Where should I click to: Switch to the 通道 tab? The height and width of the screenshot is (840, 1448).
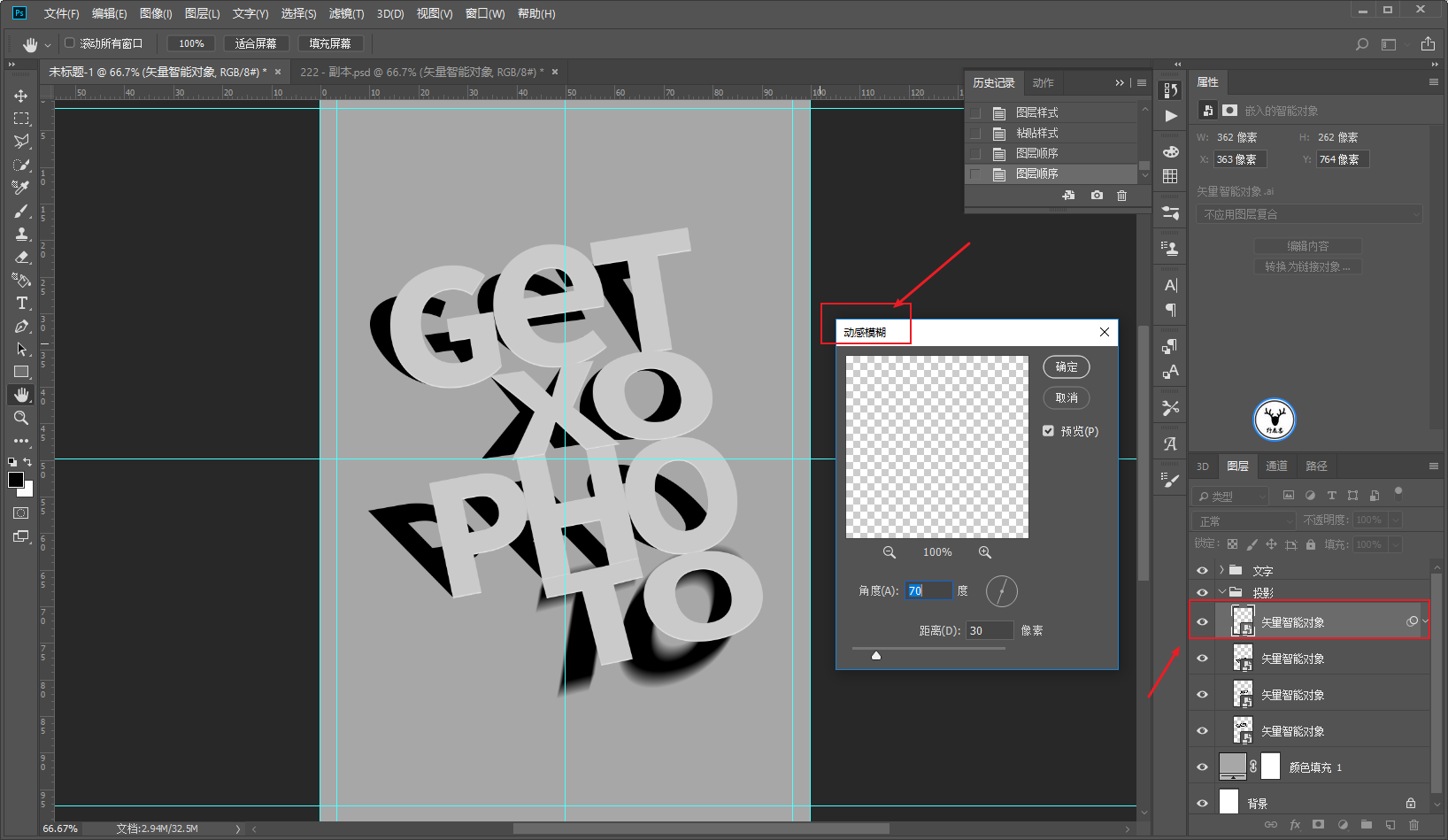1276,466
